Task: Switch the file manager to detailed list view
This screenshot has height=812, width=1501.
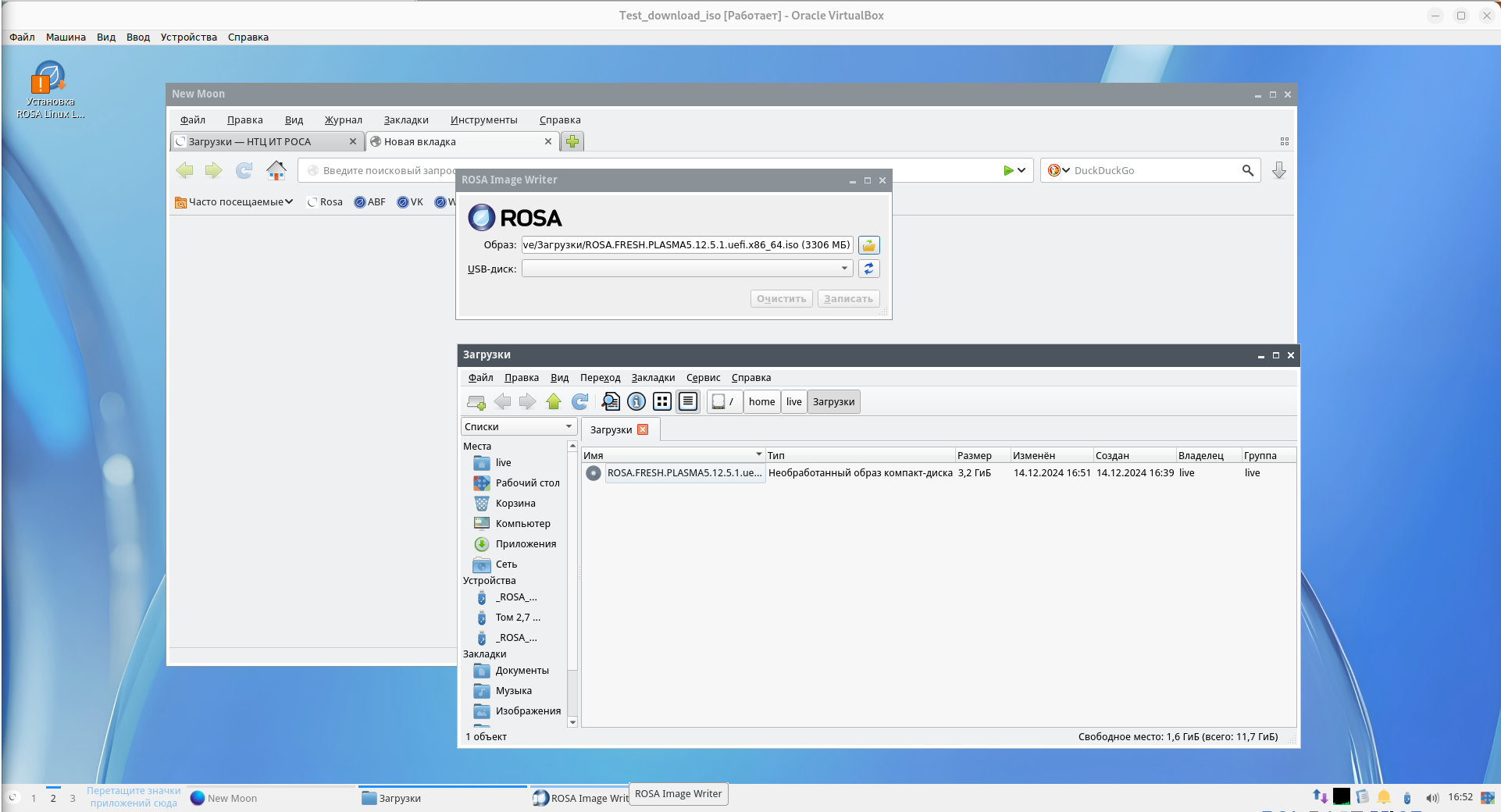Action: (x=688, y=402)
